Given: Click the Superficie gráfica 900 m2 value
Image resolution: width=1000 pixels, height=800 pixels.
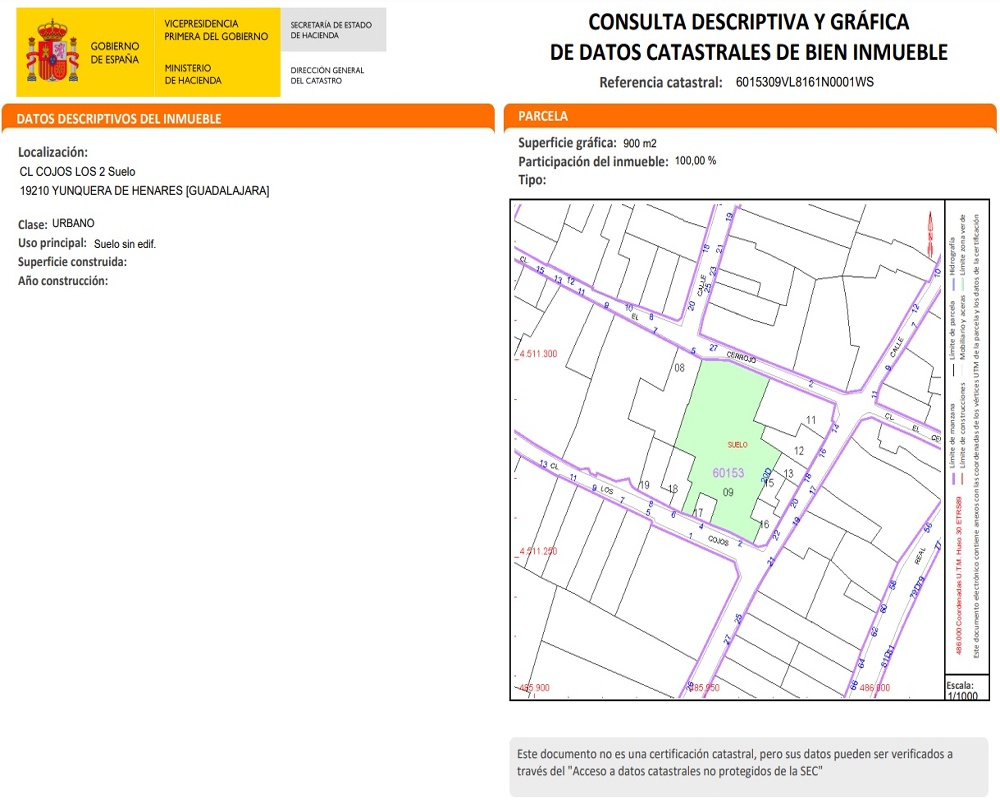Looking at the screenshot, I should pos(639,143).
